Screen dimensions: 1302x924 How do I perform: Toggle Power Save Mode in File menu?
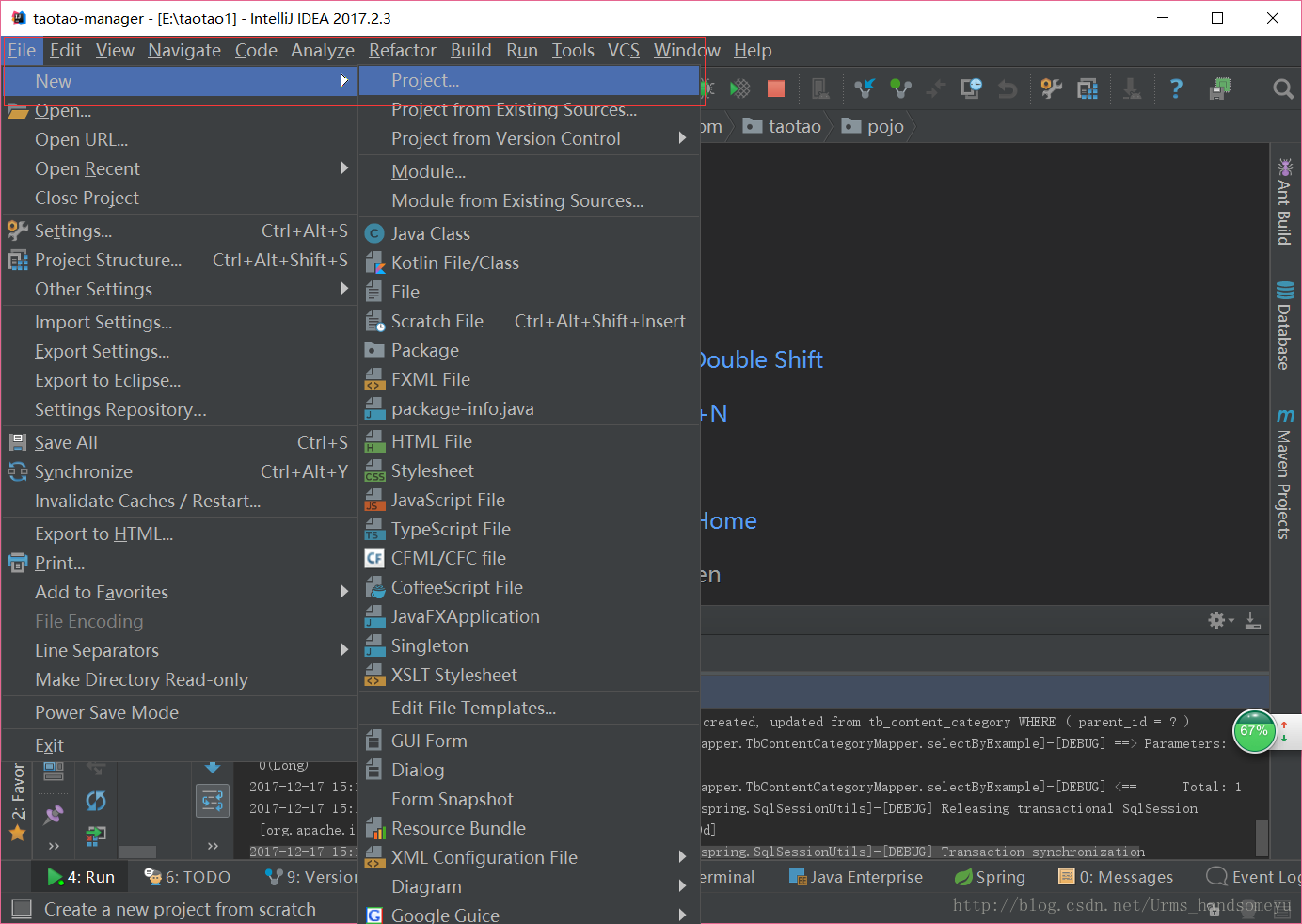180,712
